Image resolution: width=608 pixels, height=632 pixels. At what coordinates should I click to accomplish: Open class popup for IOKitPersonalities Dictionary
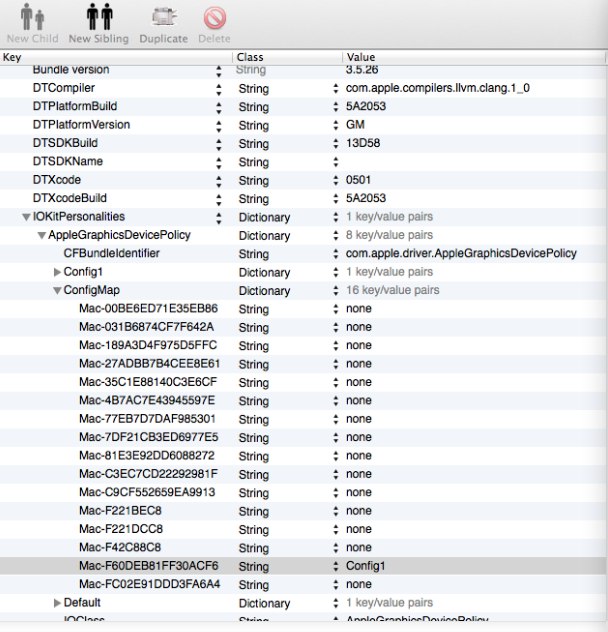(x=335, y=217)
